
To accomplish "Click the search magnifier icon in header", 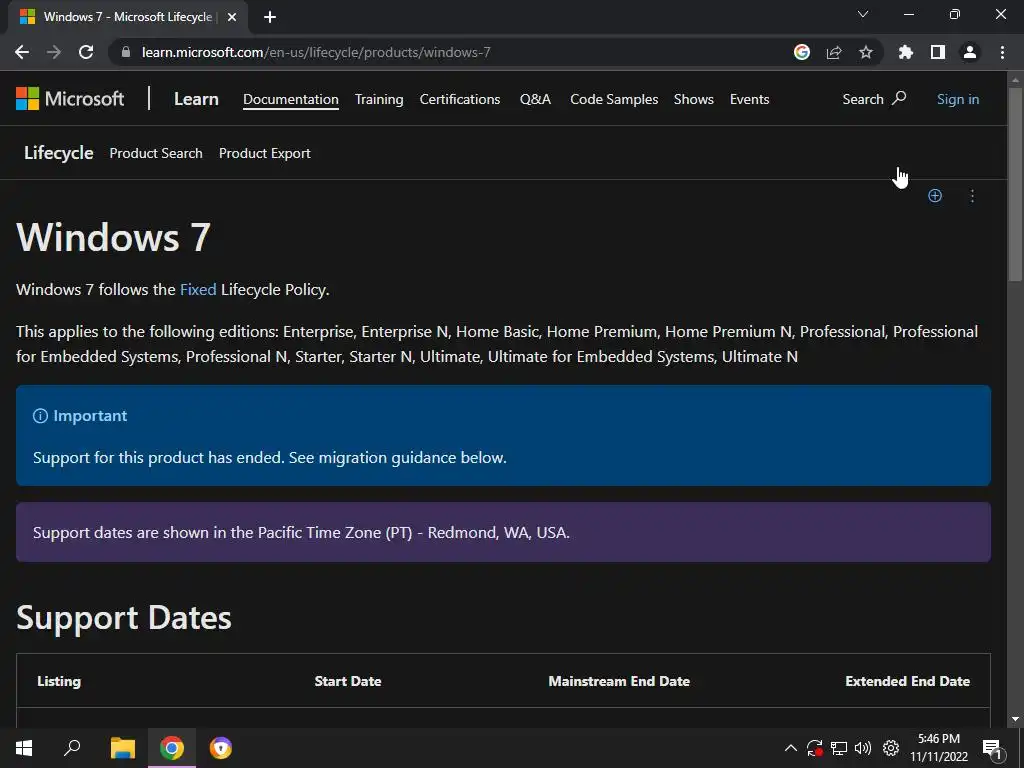I will click(899, 98).
